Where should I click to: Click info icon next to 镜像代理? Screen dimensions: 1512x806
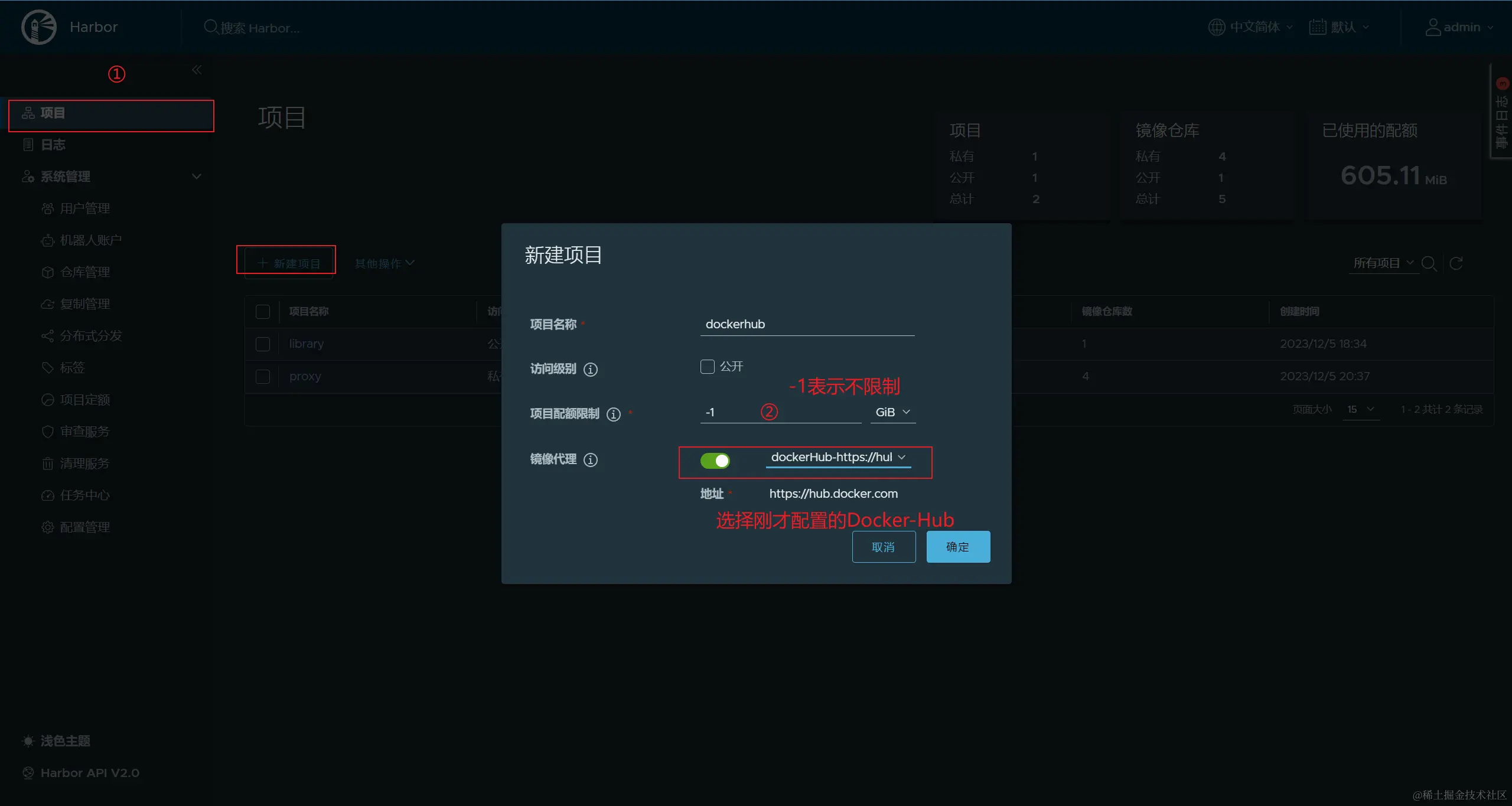click(590, 460)
